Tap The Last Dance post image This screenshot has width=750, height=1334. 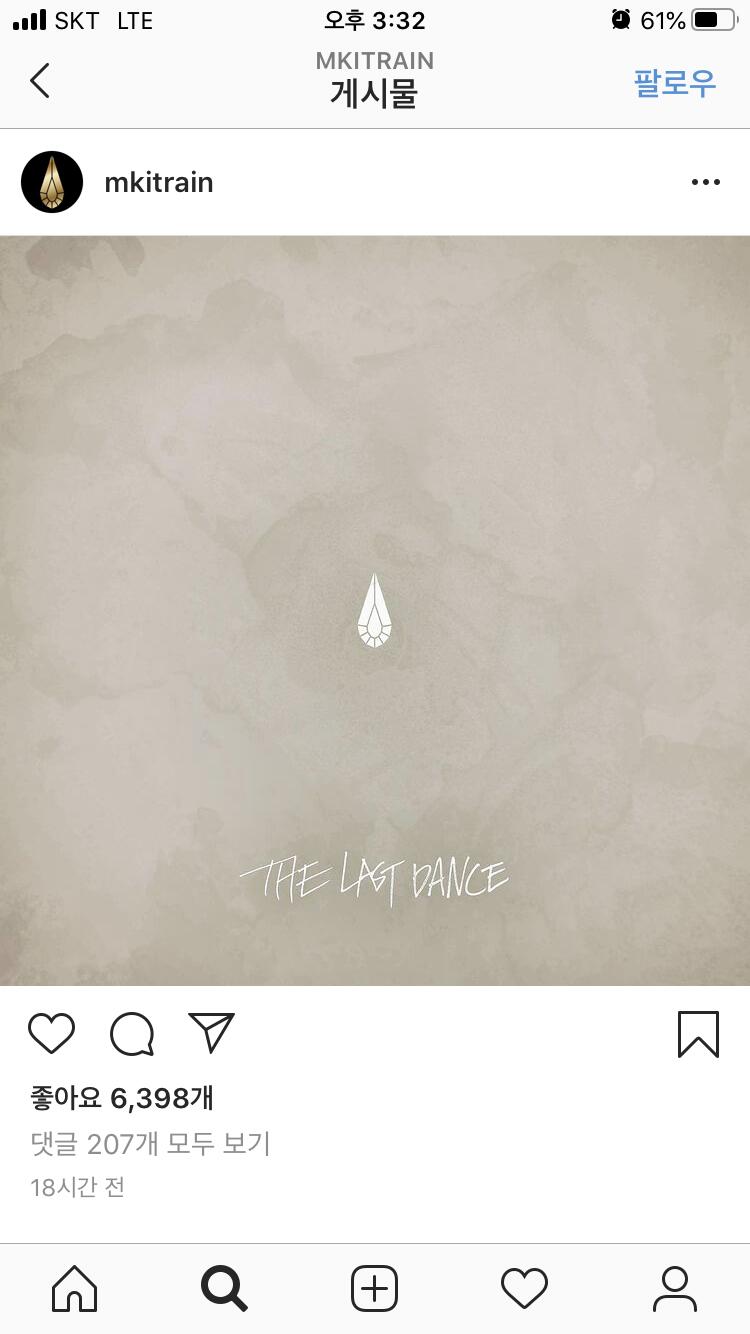pyautogui.click(x=375, y=610)
